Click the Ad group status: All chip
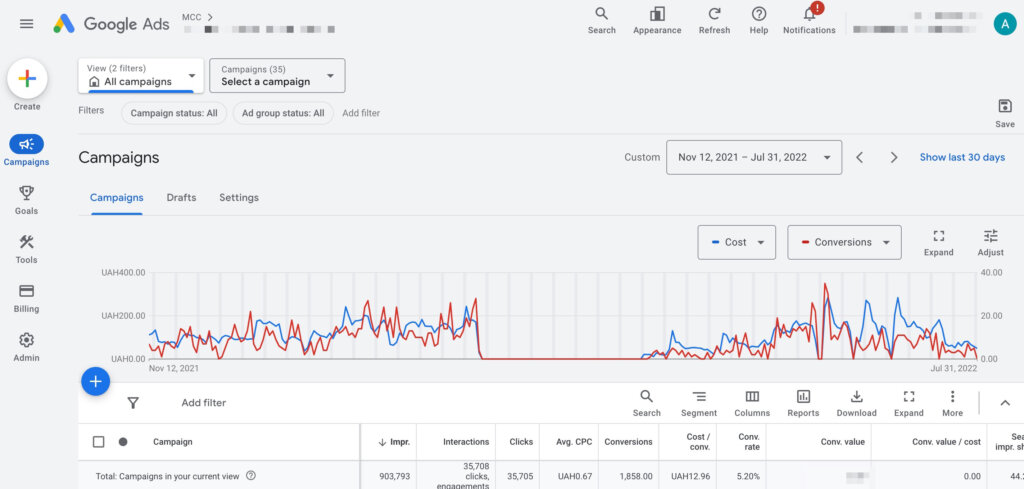The image size is (1024, 489). pos(283,113)
